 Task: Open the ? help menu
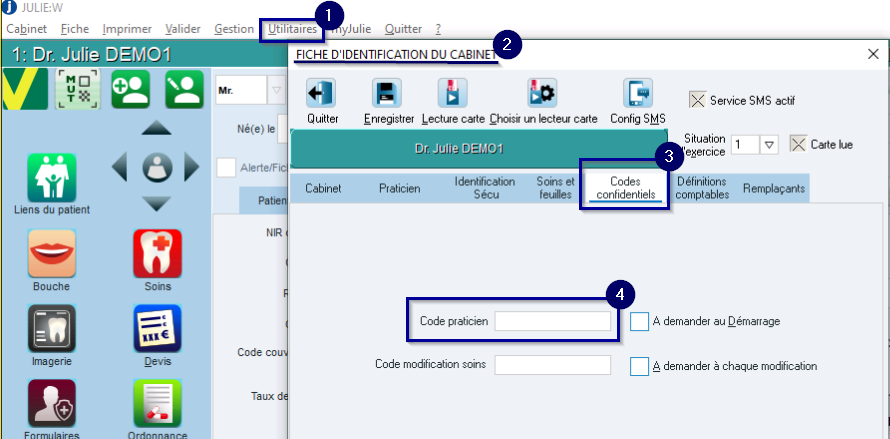point(438,28)
